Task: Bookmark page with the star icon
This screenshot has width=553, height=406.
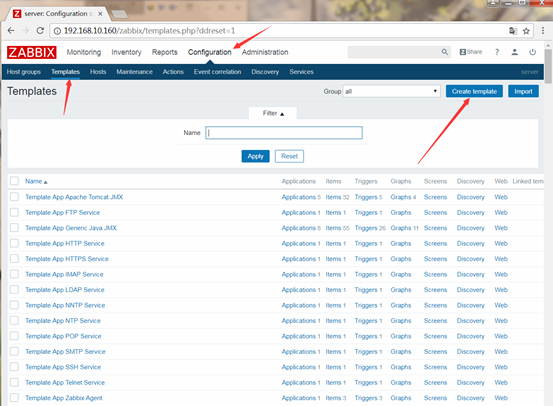Action: click(x=526, y=31)
